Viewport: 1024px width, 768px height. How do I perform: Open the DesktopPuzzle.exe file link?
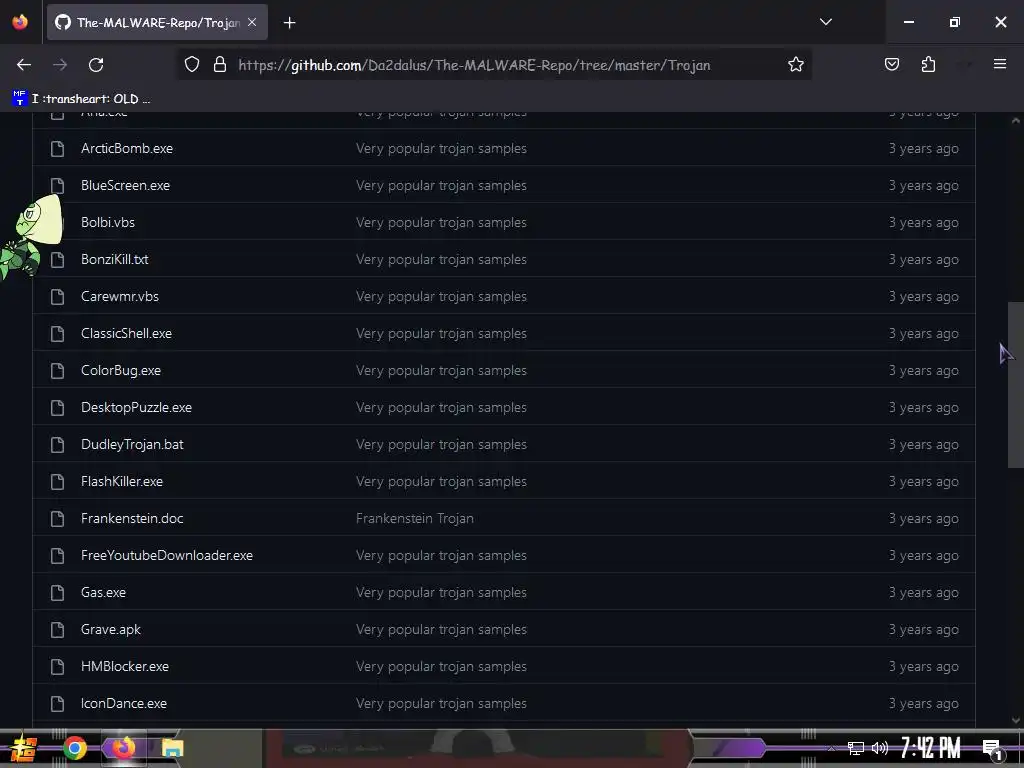136,408
